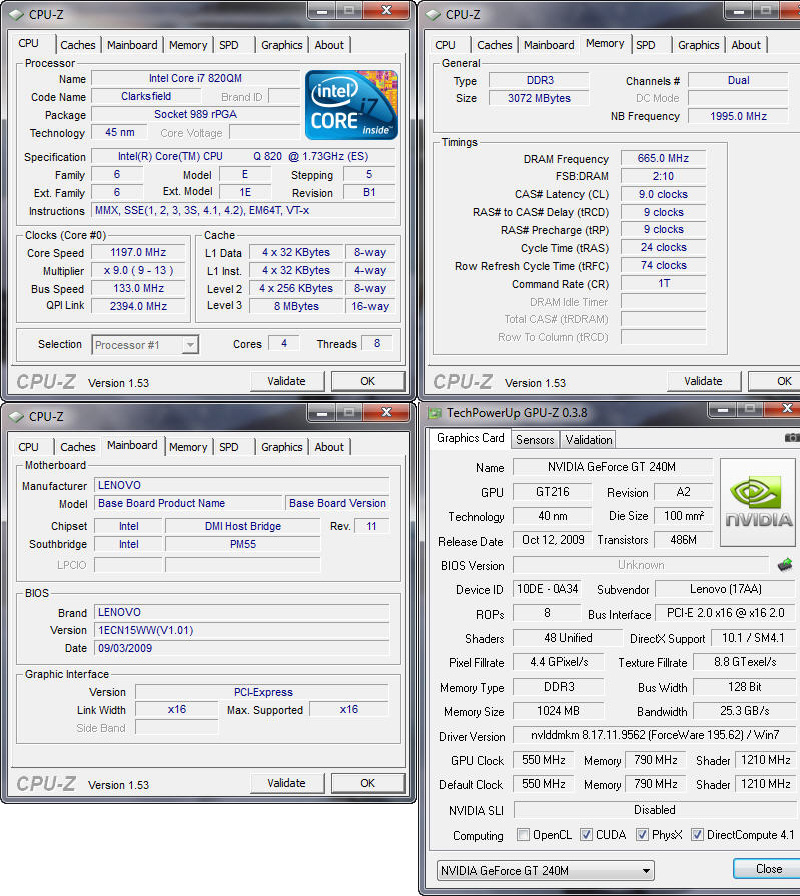
Task: Switch to the Sensors tab in GPU-Z
Action: click(x=535, y=439)
